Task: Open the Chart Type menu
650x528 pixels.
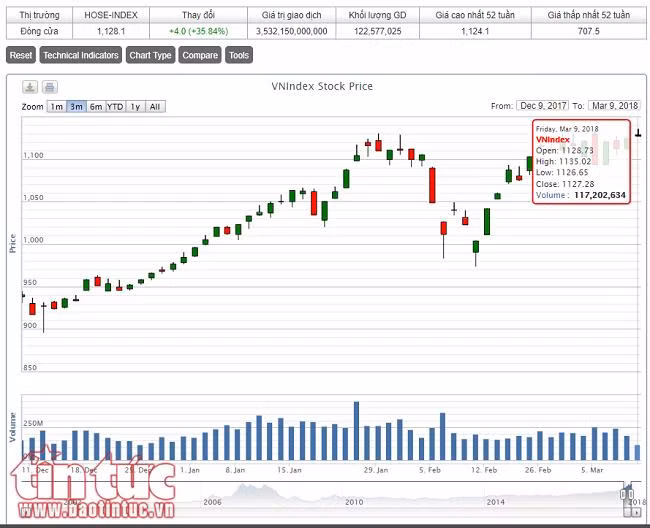Action: click(x=150, y=55)
